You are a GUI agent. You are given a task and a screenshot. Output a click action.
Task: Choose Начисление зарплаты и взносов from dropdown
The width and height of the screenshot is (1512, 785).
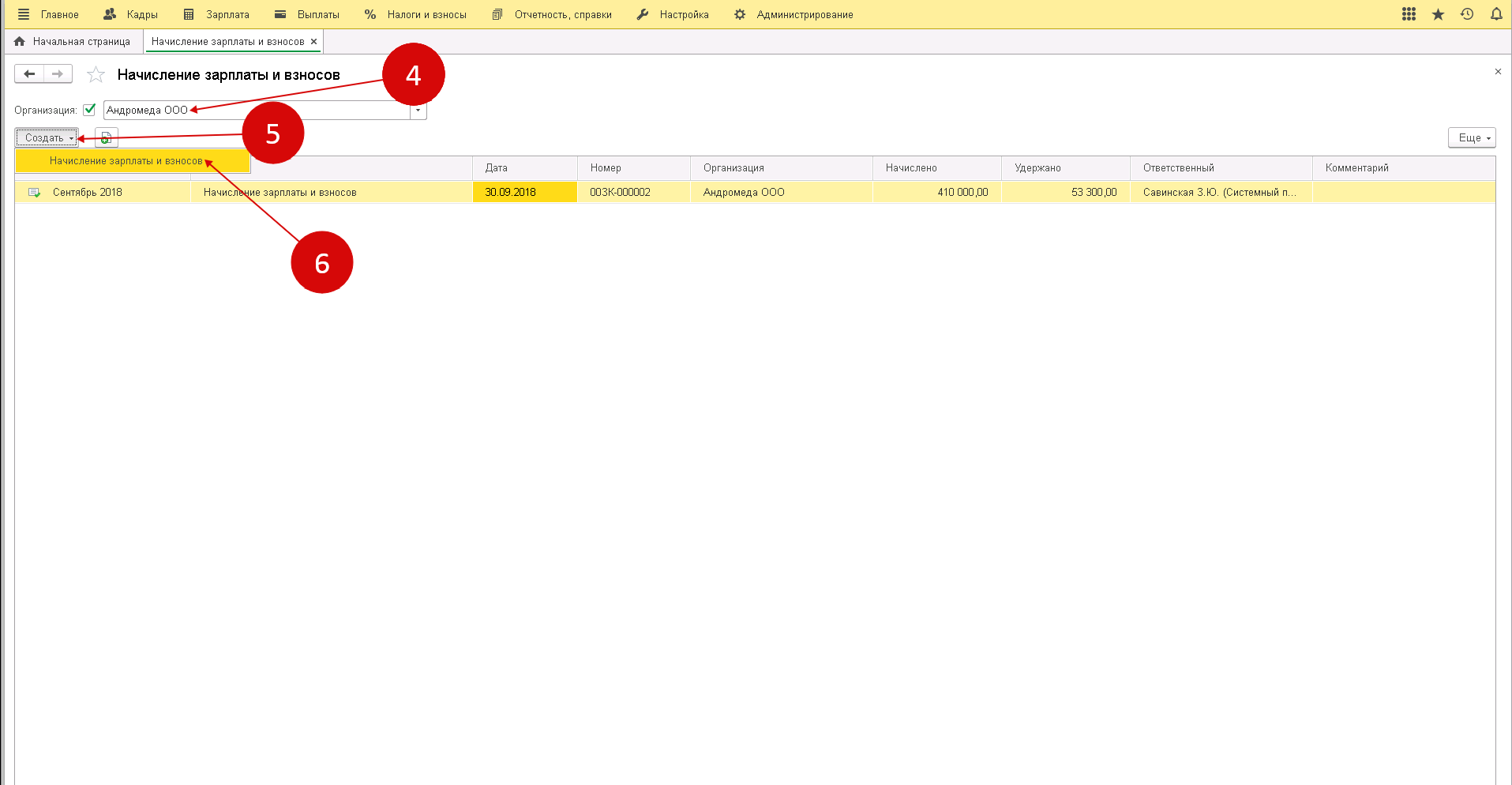coord(126,161)
